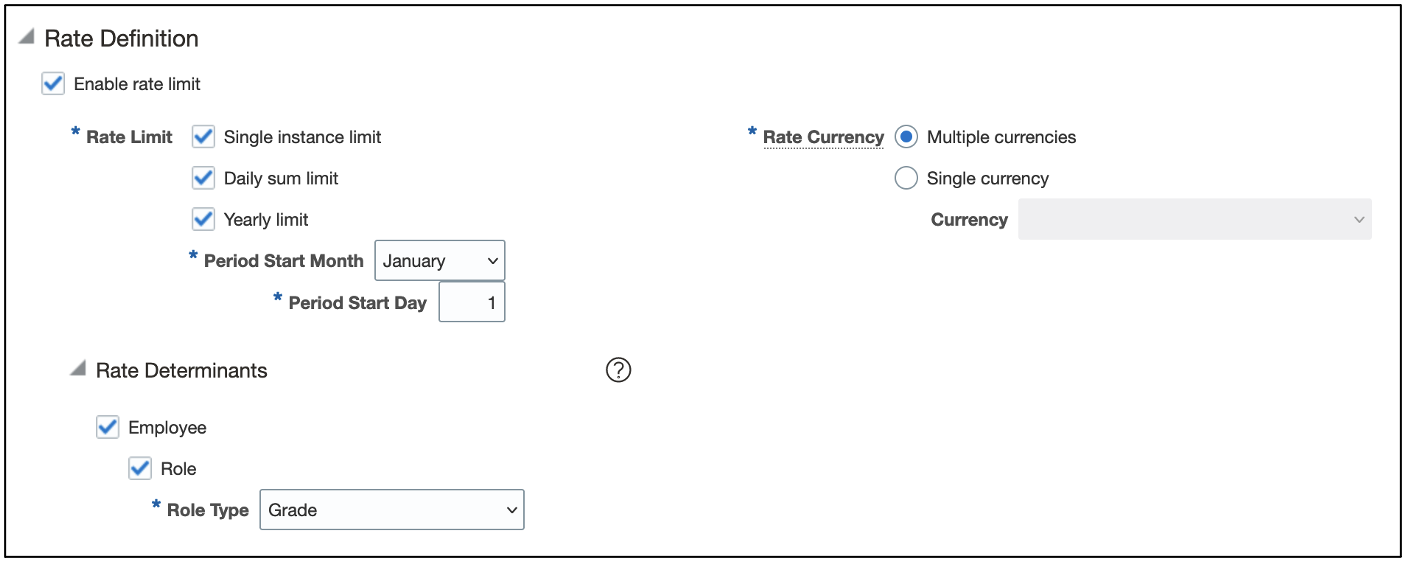Image resolution: width=1408 pixels, height=564 pixels.
Task: Click the Period Start Day input field
Action: pos(472,302)
